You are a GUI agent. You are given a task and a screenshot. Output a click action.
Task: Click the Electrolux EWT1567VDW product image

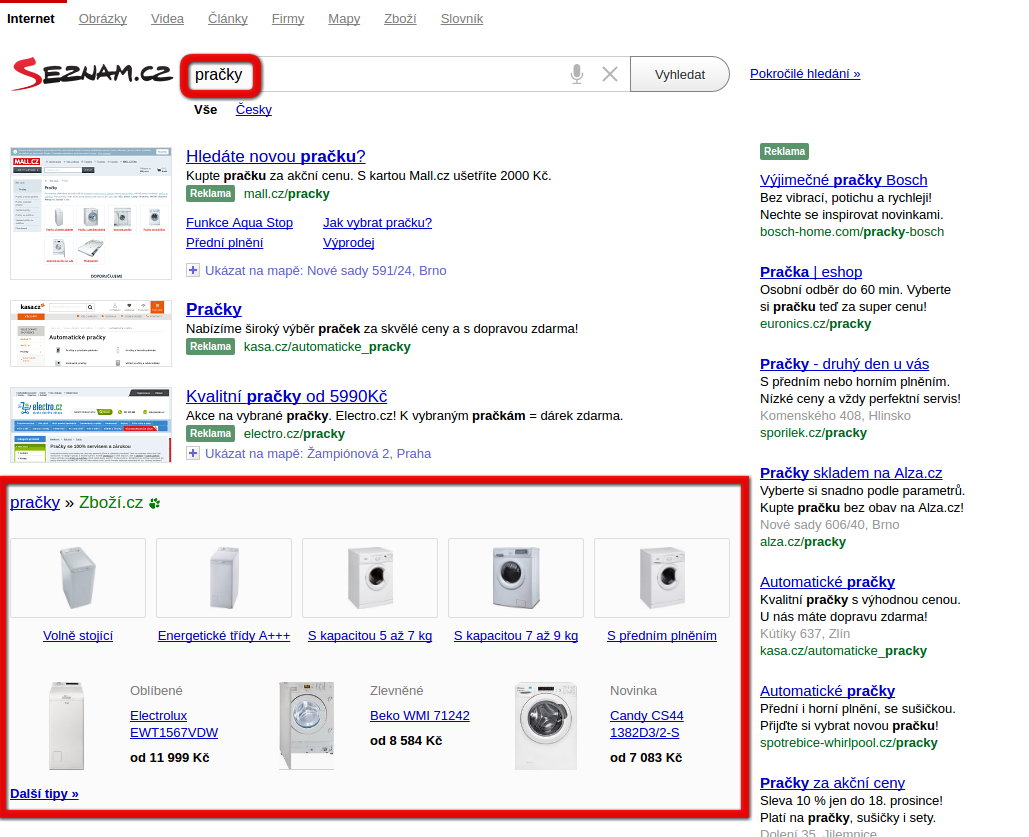click(x=66, y=725)
